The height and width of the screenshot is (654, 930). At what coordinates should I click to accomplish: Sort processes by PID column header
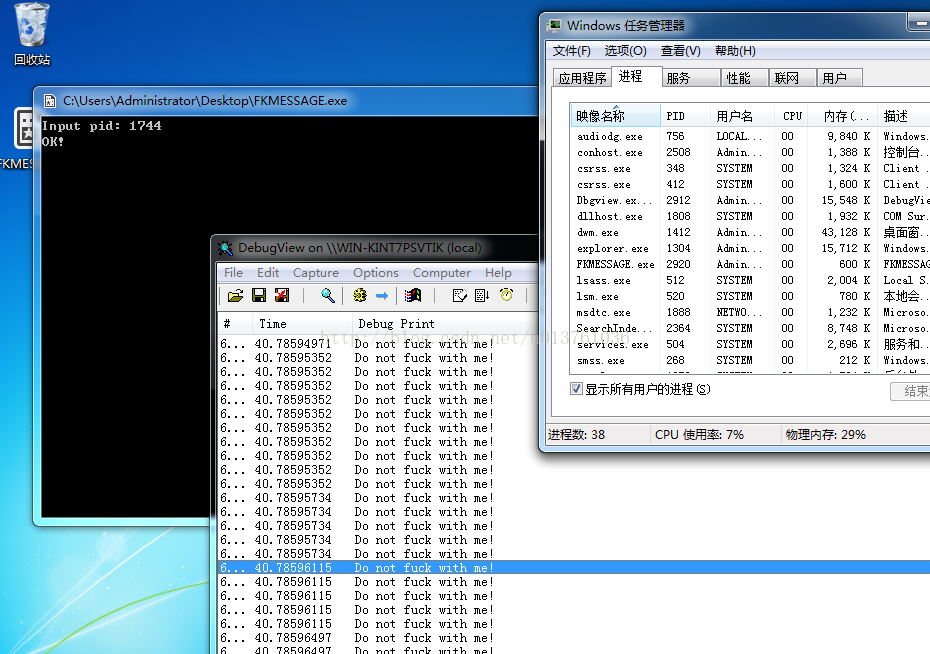[685, 116]
